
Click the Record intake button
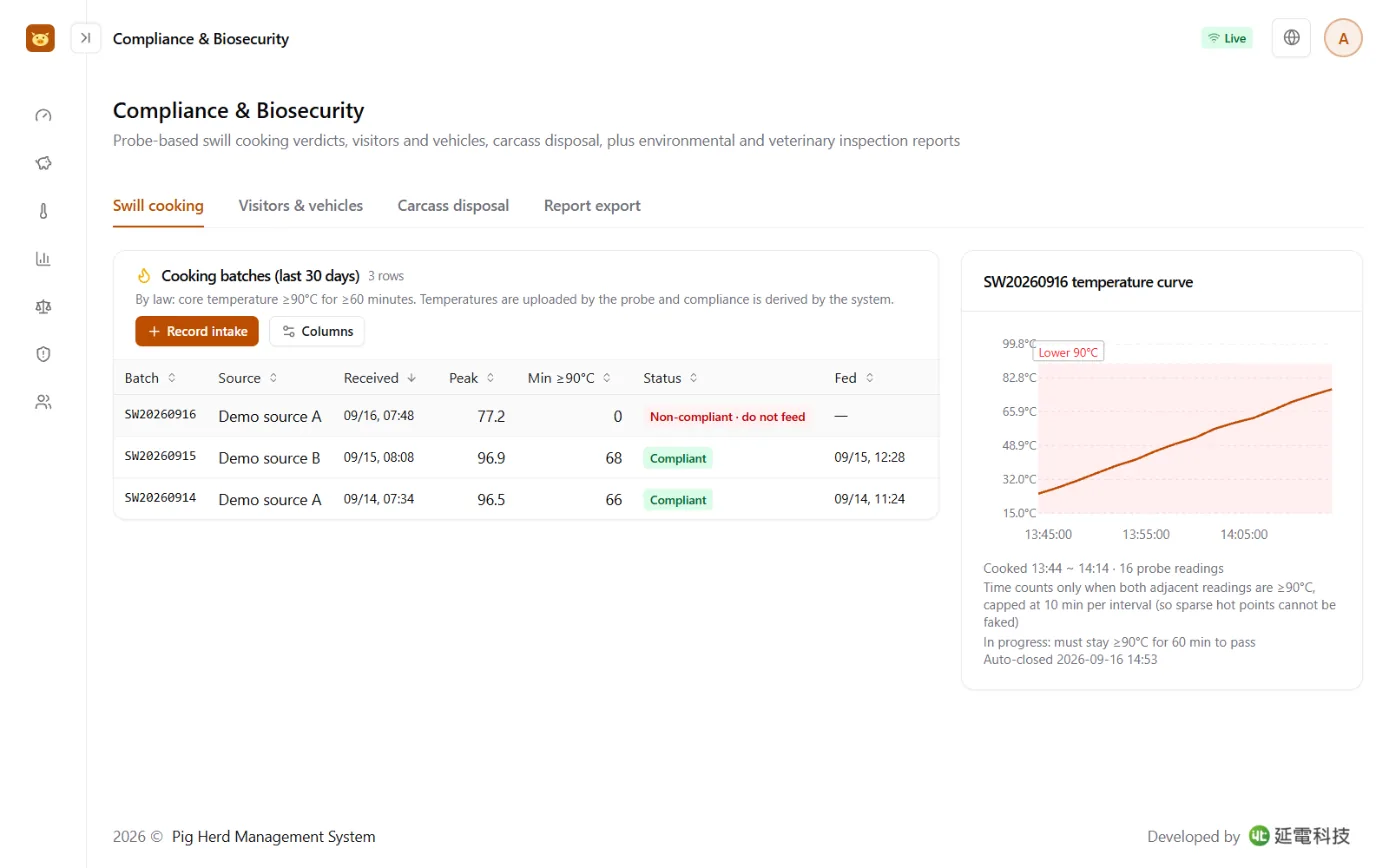197,331
